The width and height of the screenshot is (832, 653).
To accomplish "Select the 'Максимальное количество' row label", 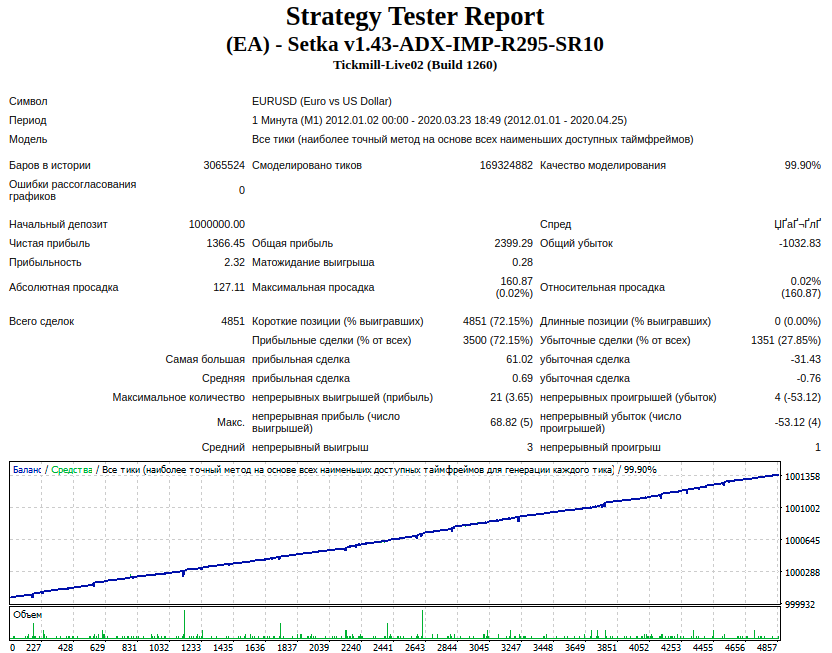I will coord(178,398).
